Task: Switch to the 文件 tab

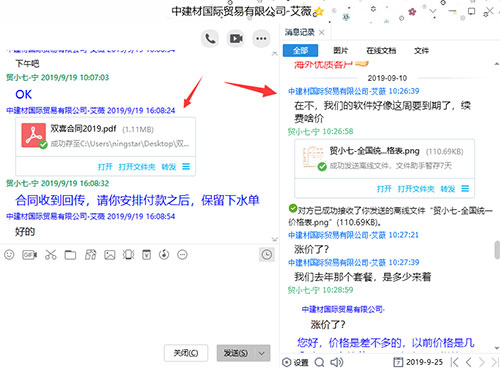Action: [421, 51]
